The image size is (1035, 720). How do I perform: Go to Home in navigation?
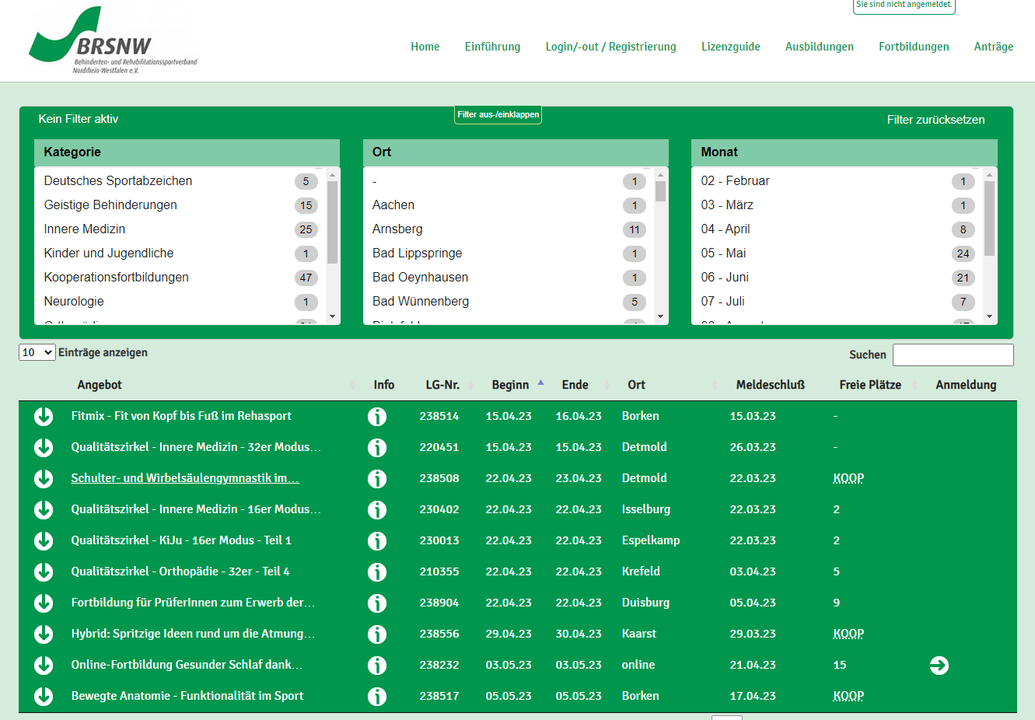click(x=425, y=47)
